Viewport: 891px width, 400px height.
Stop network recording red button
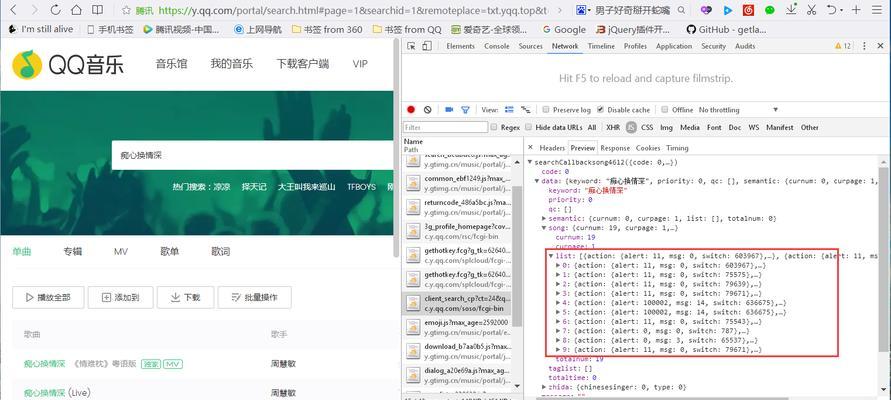coord(411,110)
